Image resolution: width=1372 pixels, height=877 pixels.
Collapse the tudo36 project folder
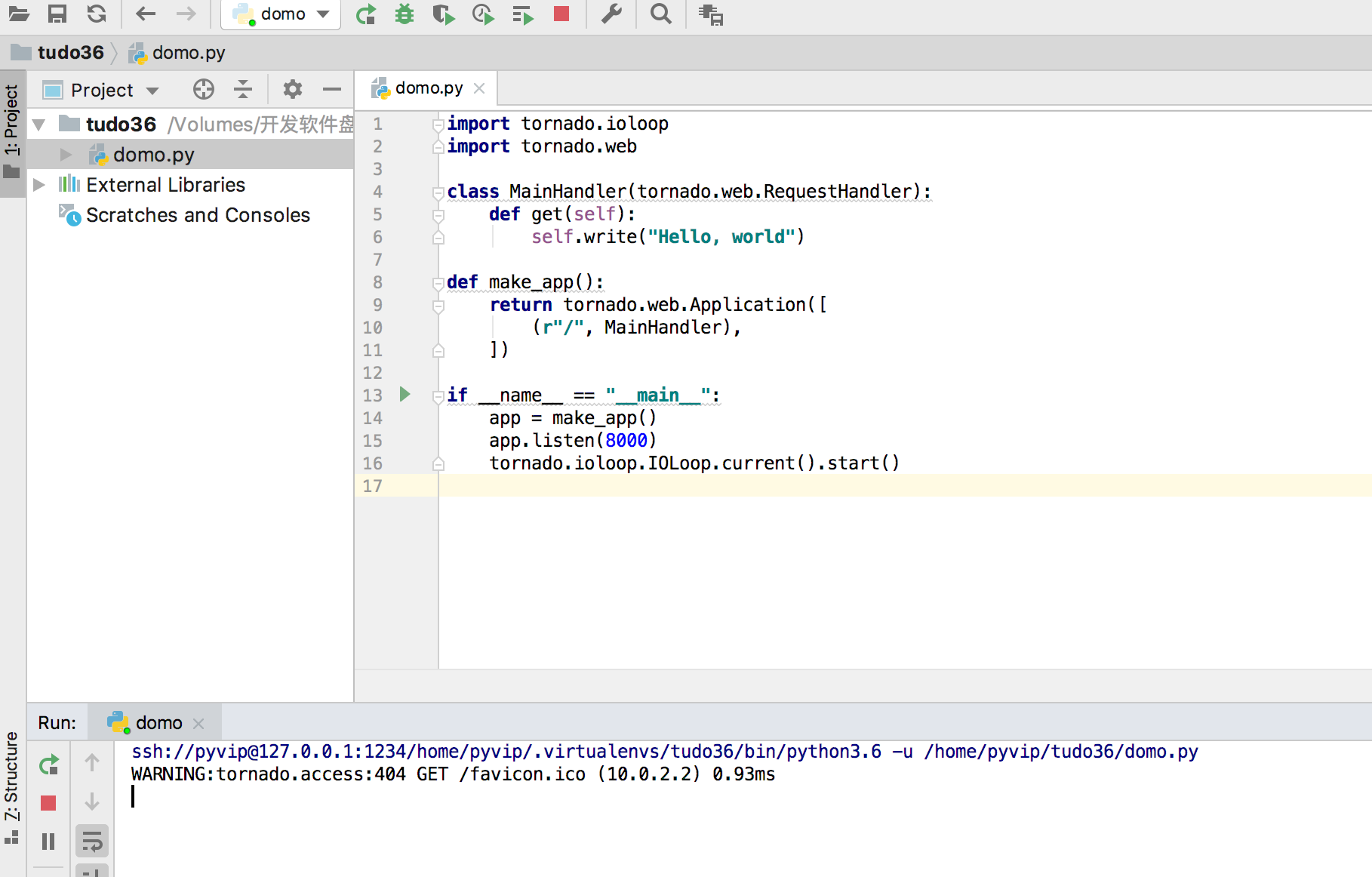pyautogui.click(x=39, y=125)
